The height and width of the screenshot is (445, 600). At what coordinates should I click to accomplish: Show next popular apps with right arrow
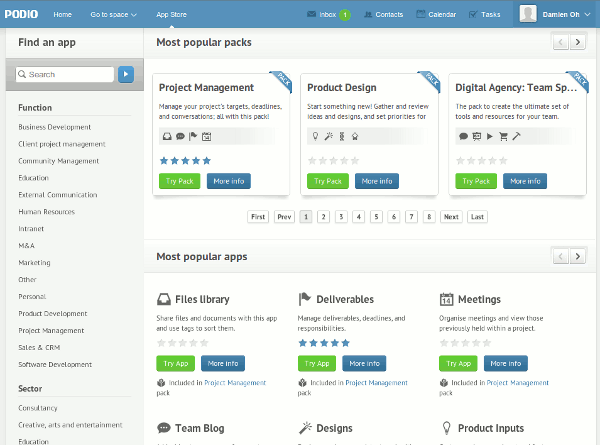point(578,257)
